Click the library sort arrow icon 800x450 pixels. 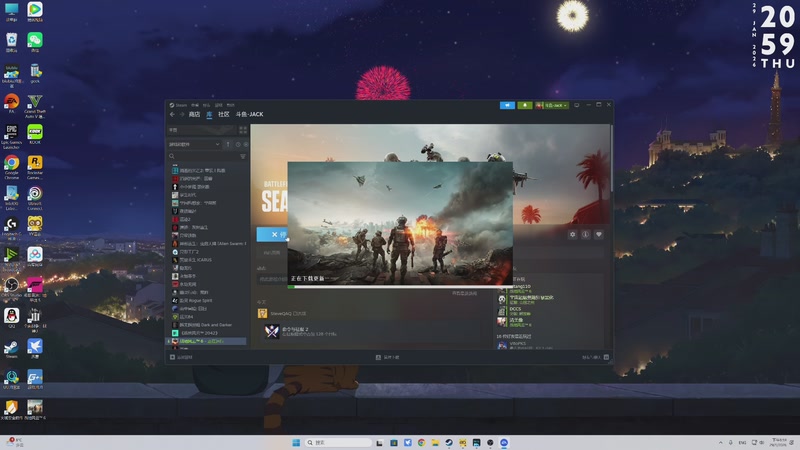click(228, 144)
